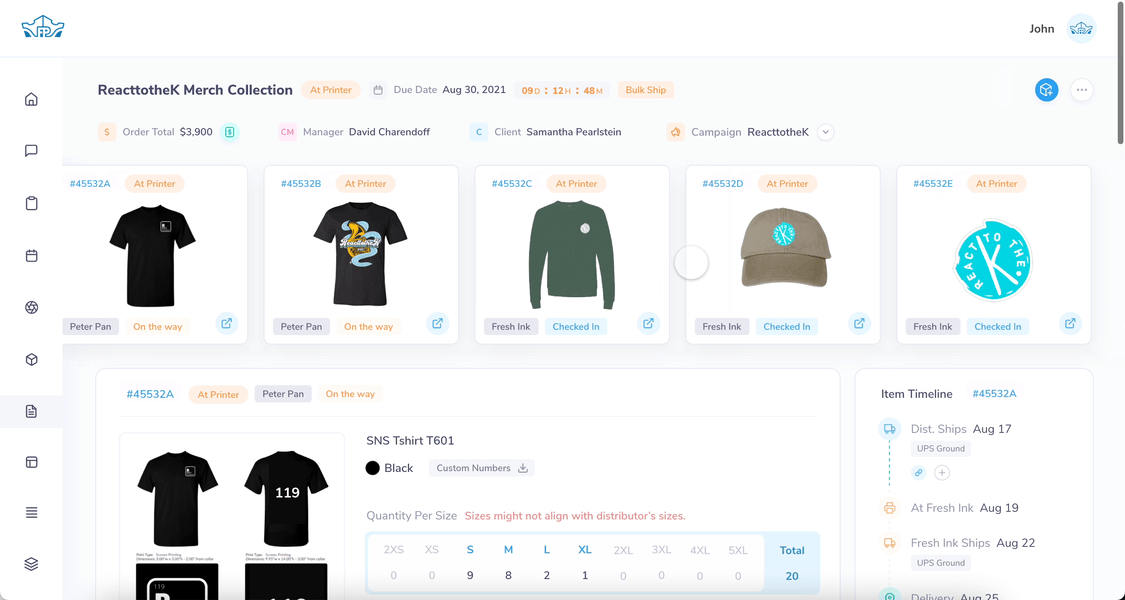1125x600 pixels.
Task: Open item #45532D card external link icon
Action: (859, 323)
